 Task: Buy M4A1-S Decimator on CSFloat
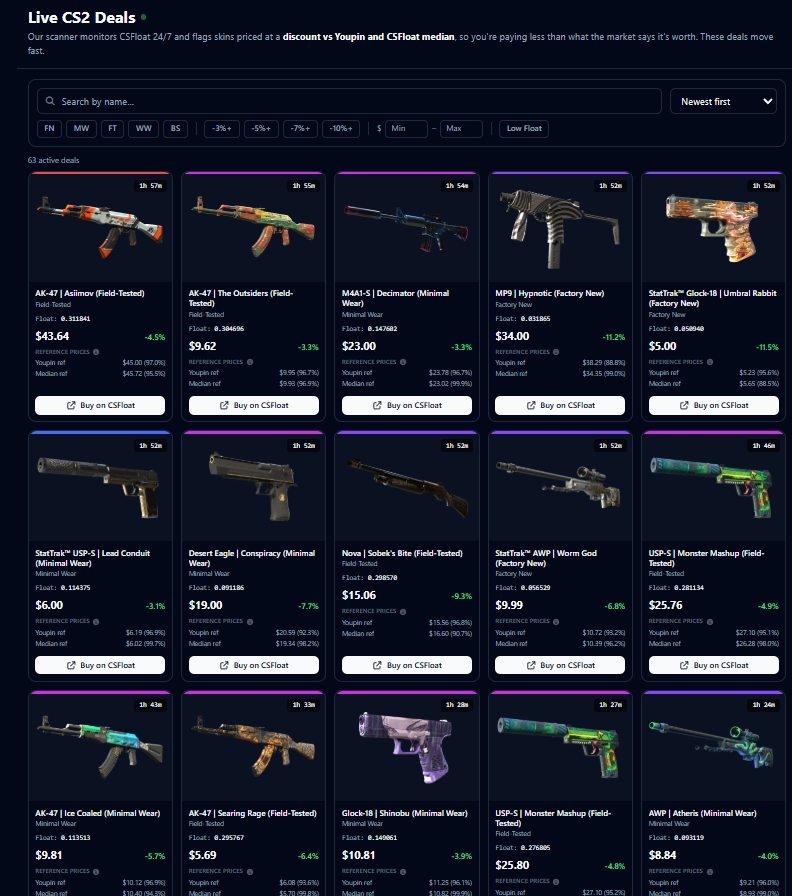click(407, 405)
